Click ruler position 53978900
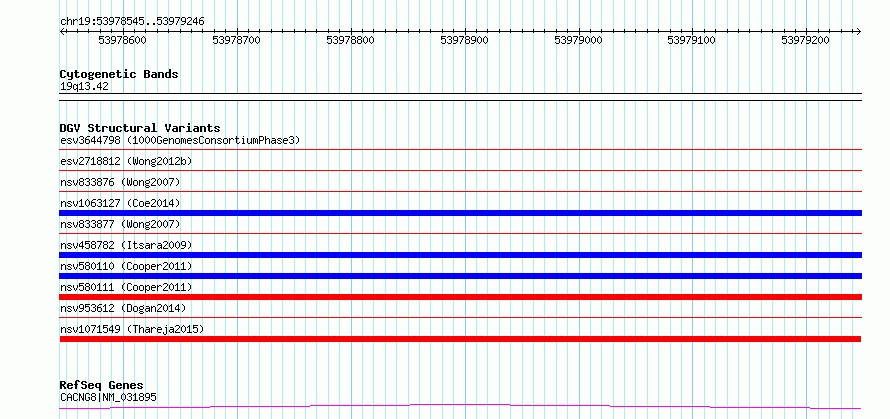The image size is (890, 419). click(464, 40)
